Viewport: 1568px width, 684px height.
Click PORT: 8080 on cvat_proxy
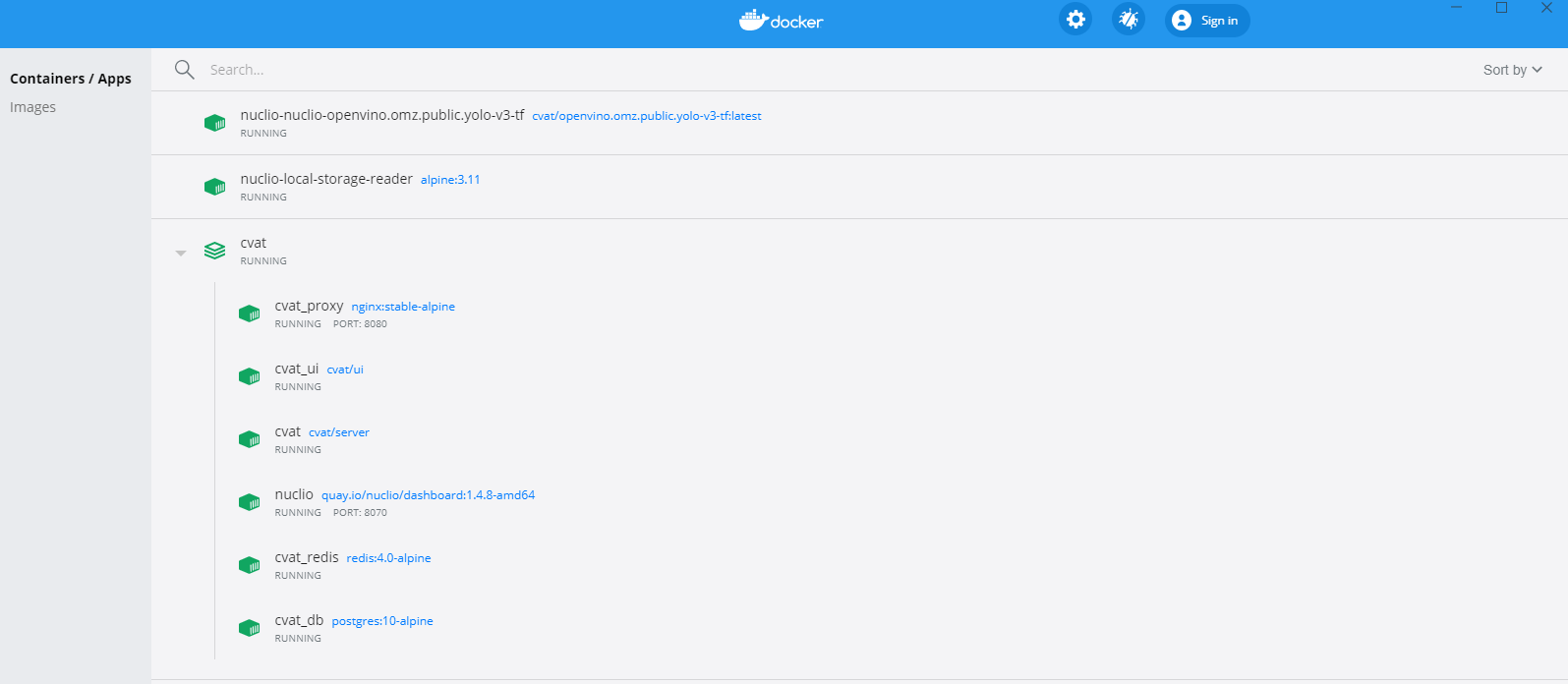click(x=360, y=324)
